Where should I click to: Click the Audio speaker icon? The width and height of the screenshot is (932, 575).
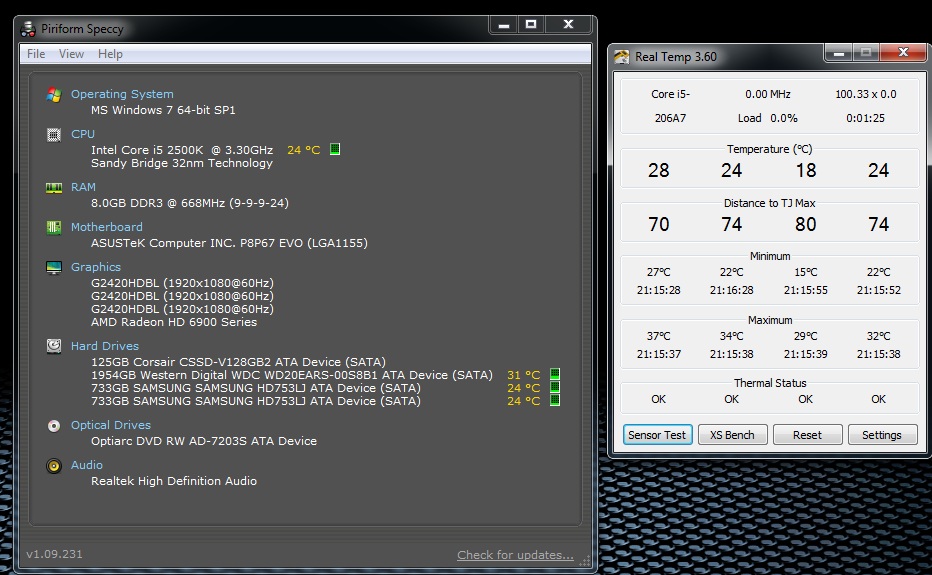point(54,466)
